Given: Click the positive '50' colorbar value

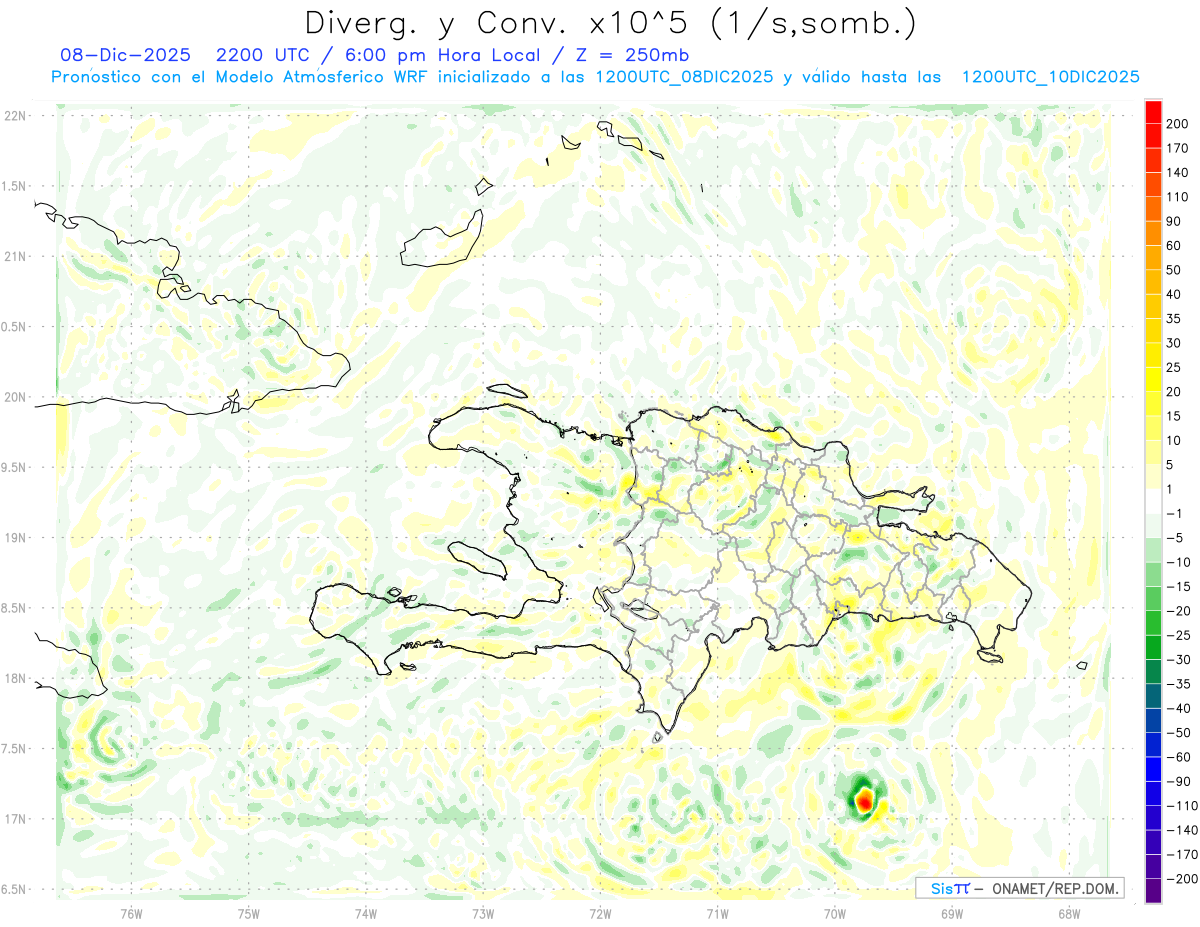Looking at the screenshot, I should (1174, 270).
